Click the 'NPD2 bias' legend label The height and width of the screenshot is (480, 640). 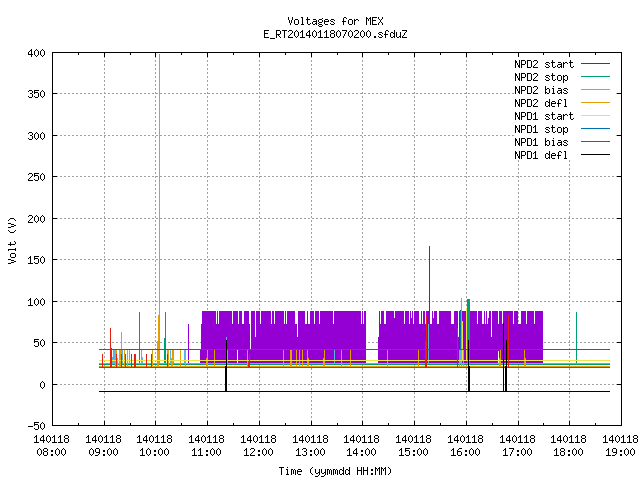point(541,90)
